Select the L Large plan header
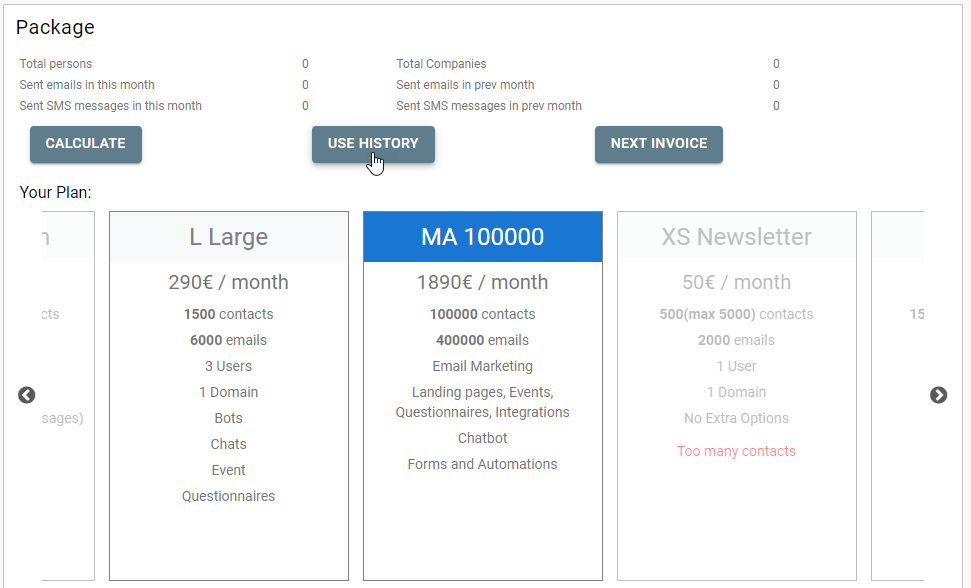 228,237
